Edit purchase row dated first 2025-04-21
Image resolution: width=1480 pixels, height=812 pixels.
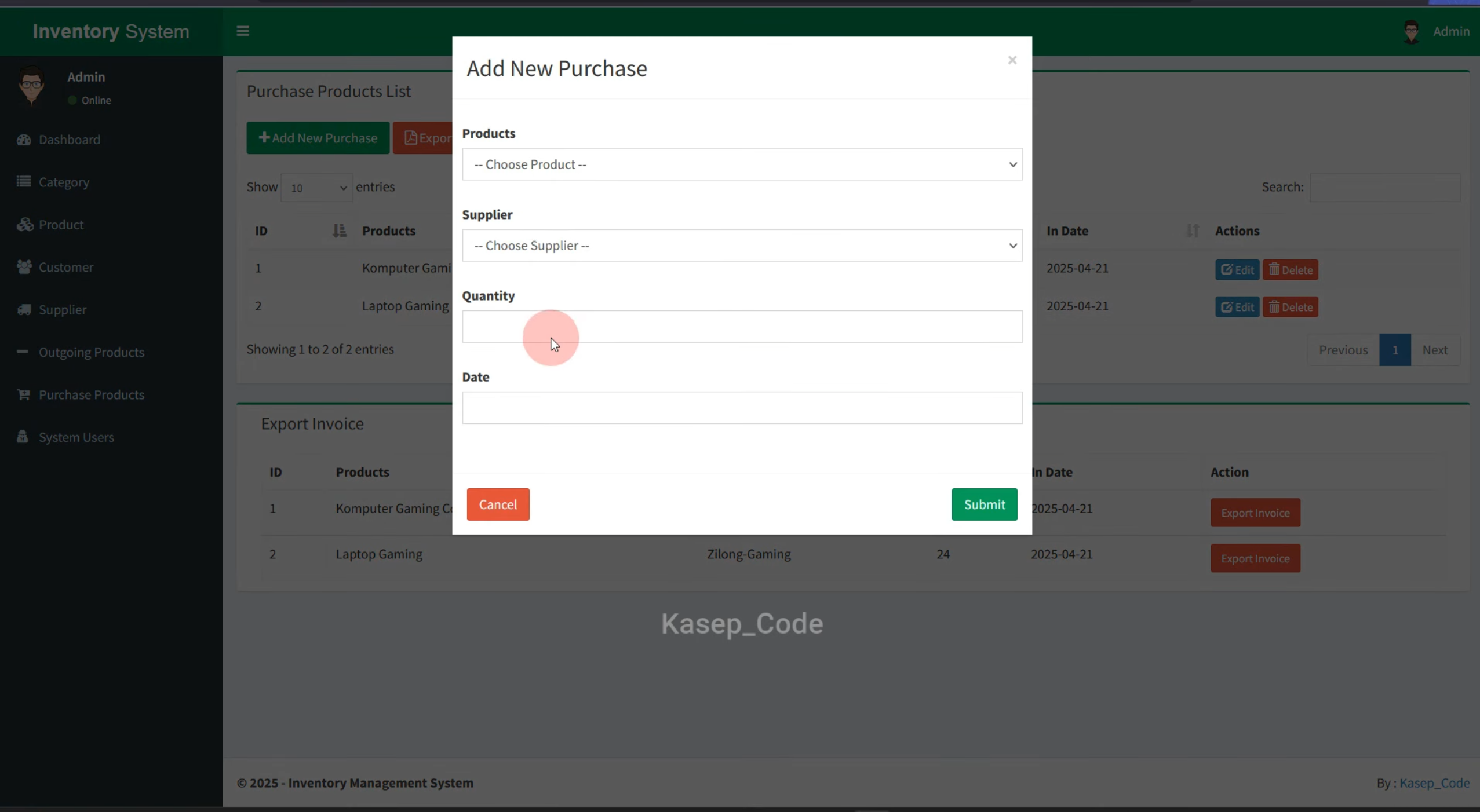click(1237, 270)
